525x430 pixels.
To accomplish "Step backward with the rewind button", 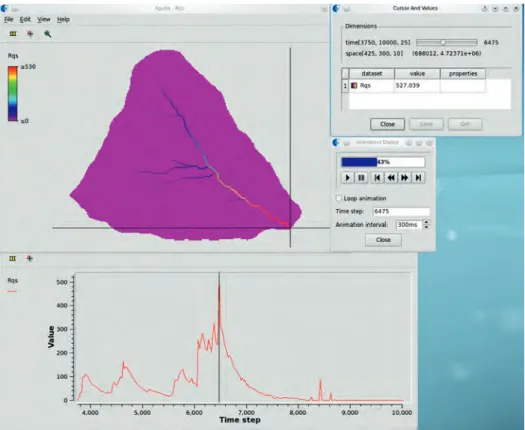I will click(x=391, y=177).
